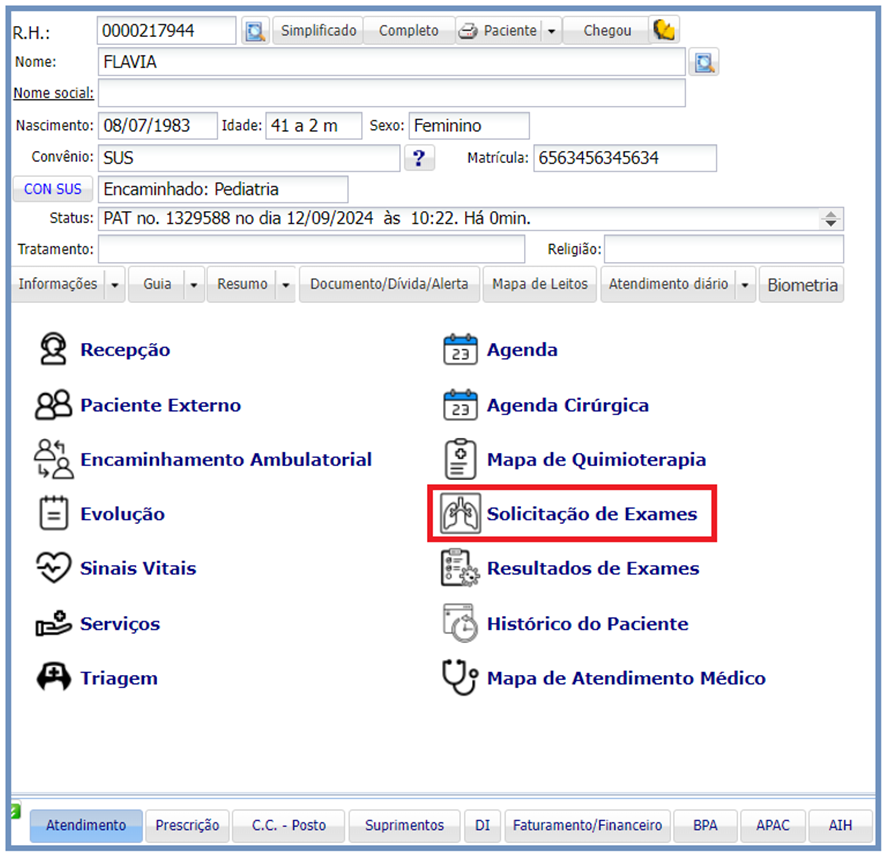Viewport: 889px width, 860px height.
Task: Switch to the DI tab
Action: point(482,825)
